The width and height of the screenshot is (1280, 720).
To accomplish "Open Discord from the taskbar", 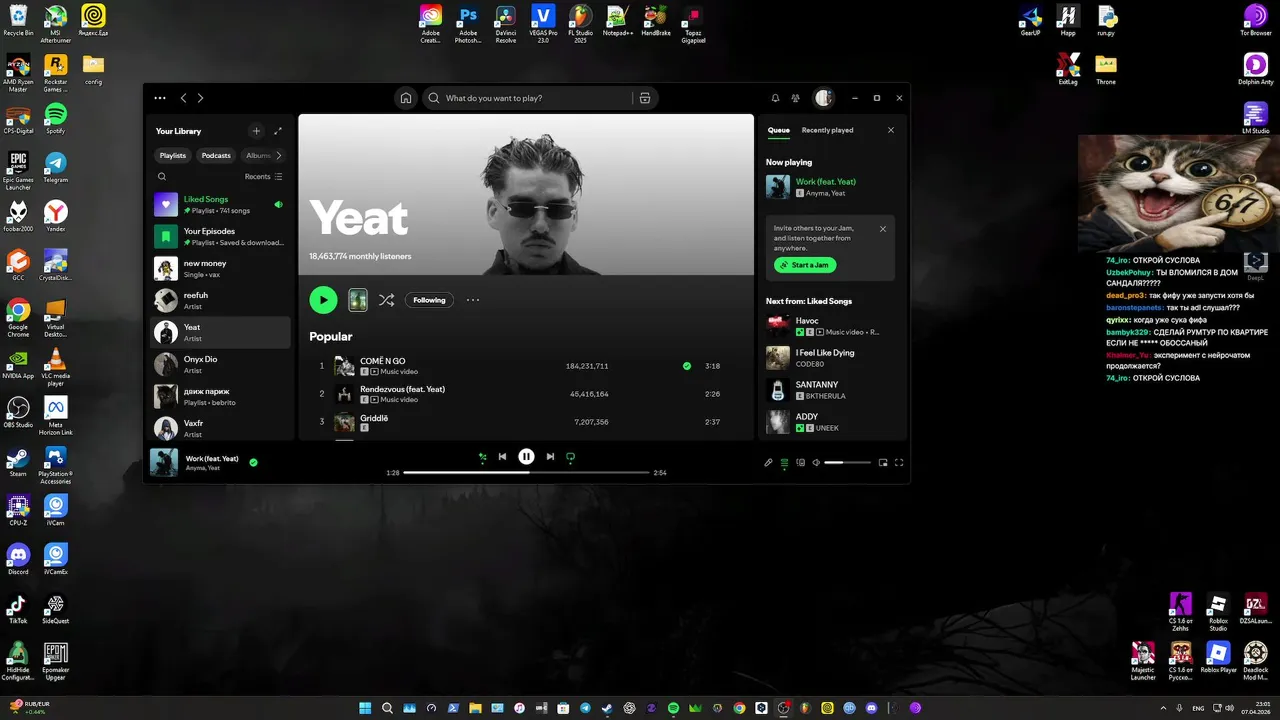I will click(871, 708).
